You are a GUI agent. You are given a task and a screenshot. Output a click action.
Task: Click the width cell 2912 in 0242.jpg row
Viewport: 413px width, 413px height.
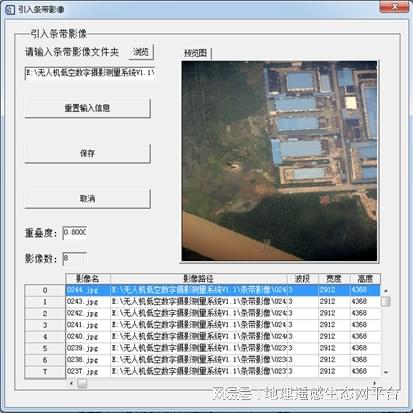334,313
